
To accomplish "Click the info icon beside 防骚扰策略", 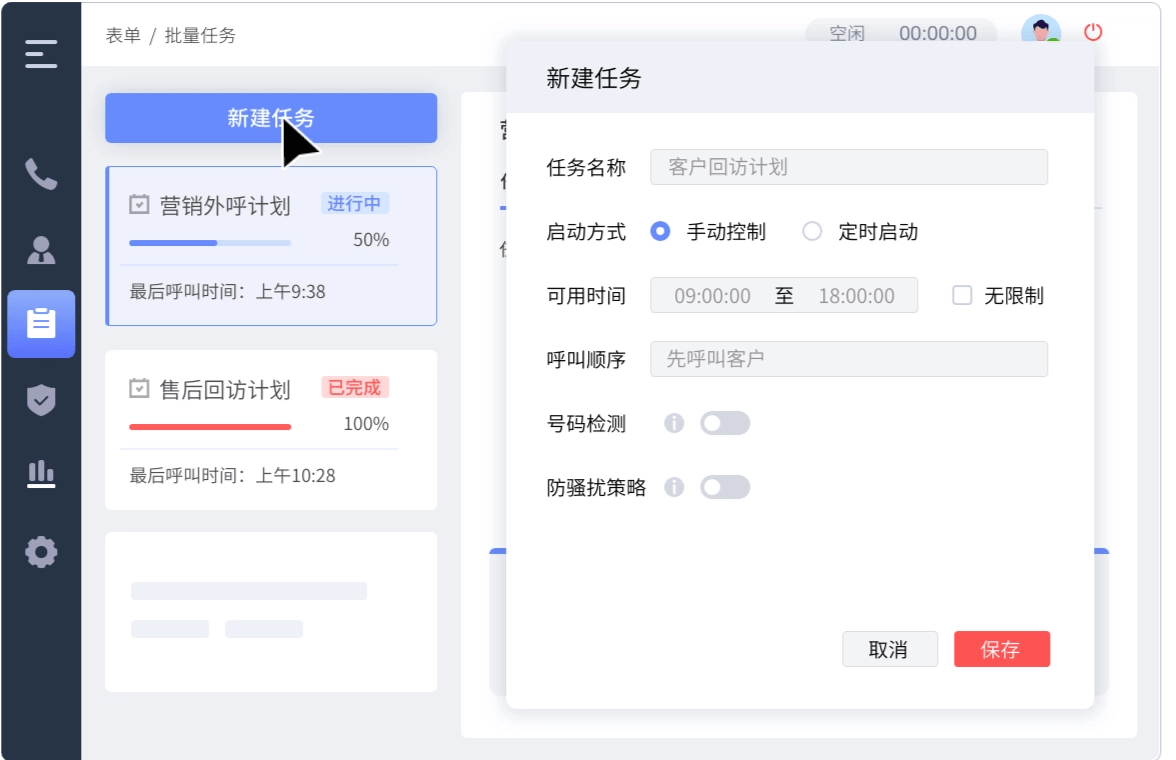I will click(x=674, y=487).
